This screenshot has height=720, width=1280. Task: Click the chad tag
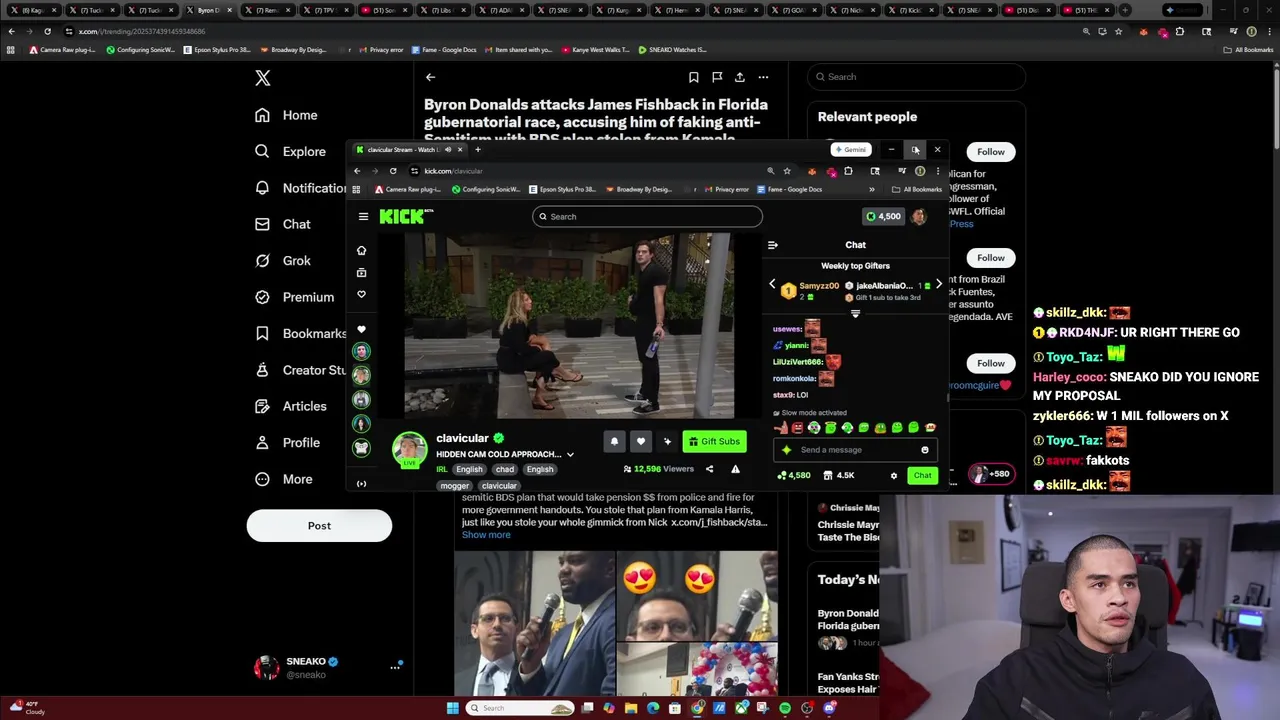(x=505, y=469)
